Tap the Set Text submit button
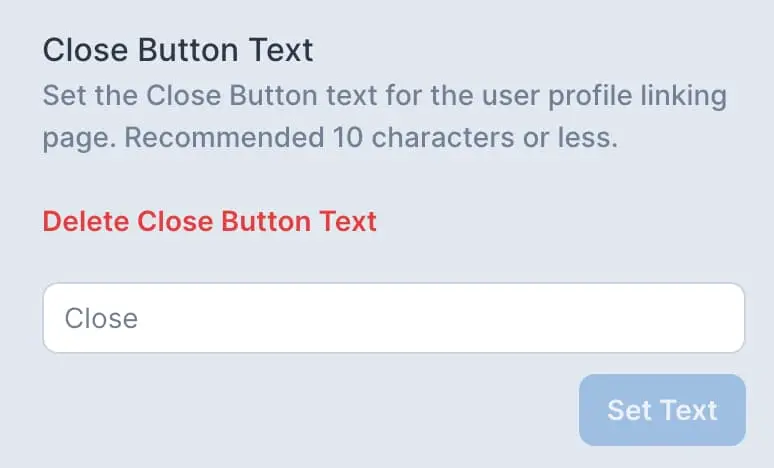The width and height of the screenshot is (774, 468). [662, 410]
